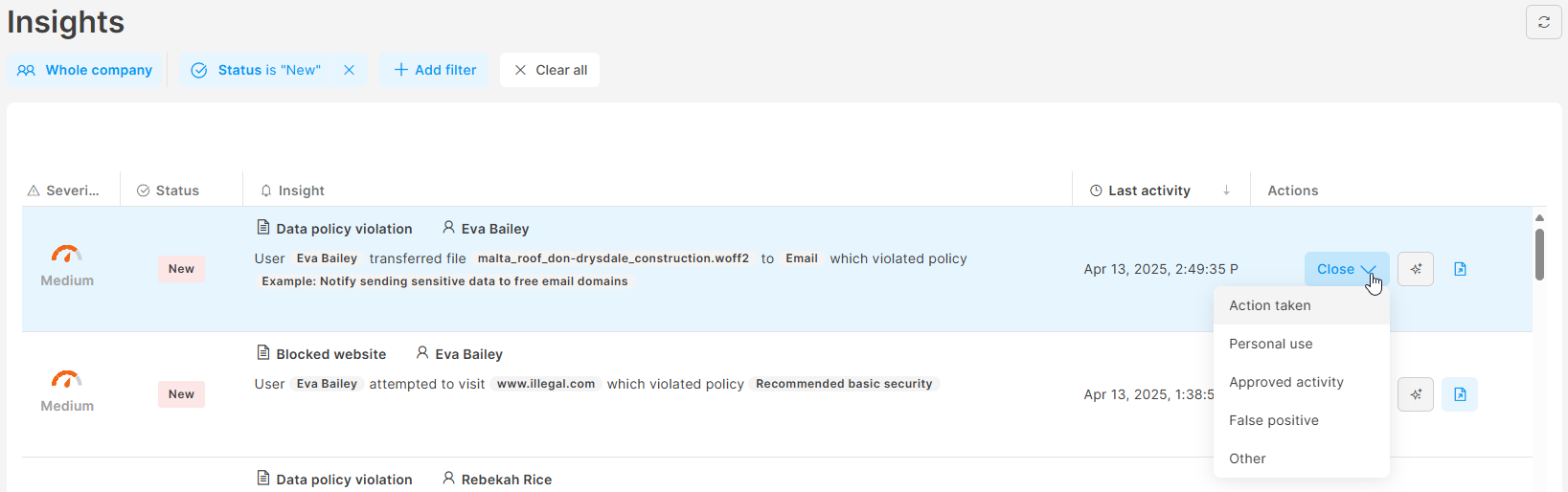Open the Whole company scope selector
Image resolution: width=1568 pixels, height=492 pixels.
point(85,70)
